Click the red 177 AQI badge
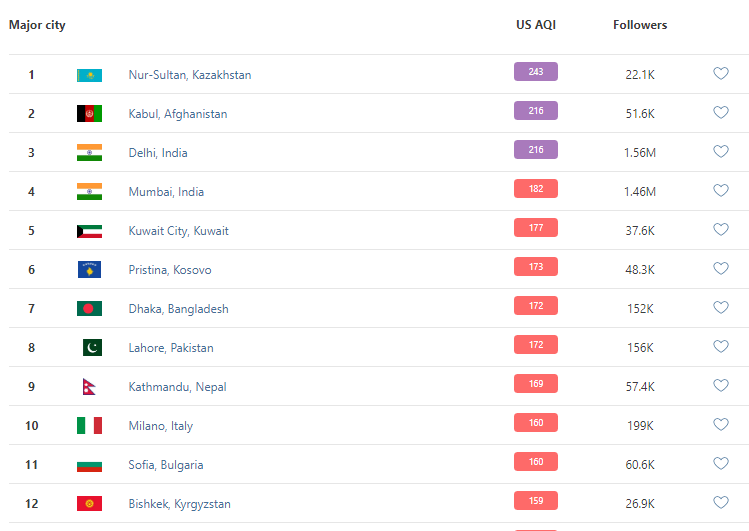 (x=536, y=228)
